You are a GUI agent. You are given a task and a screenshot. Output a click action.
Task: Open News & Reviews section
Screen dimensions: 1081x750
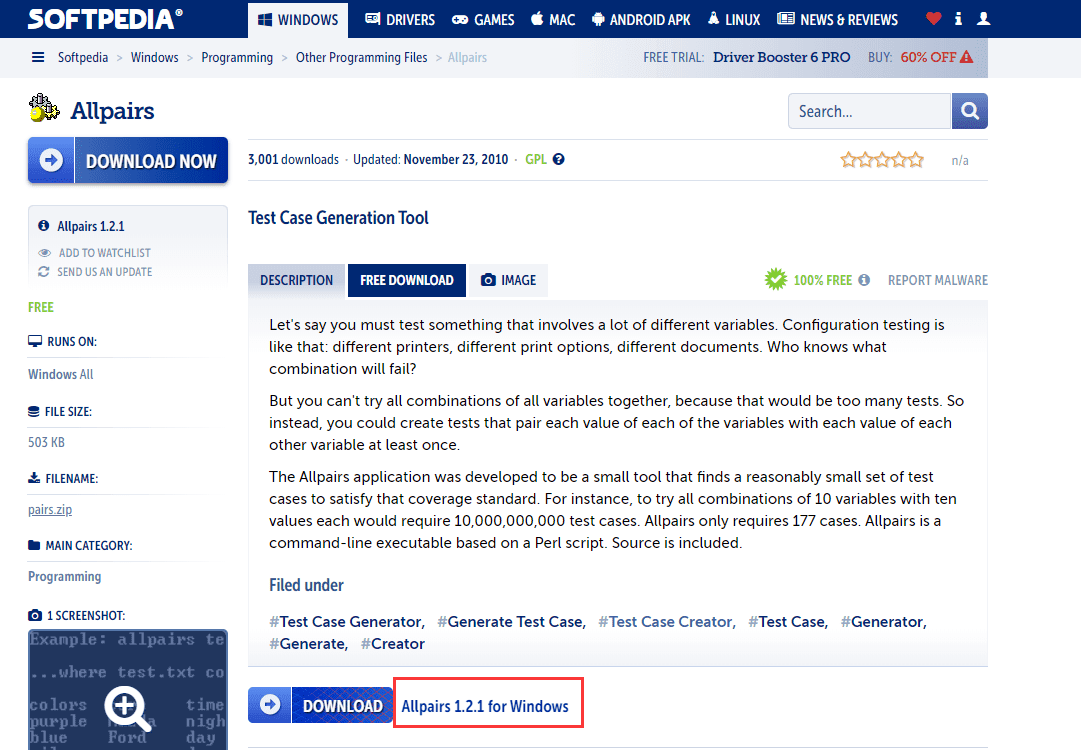pyautogui.click(x=838, y=20)
